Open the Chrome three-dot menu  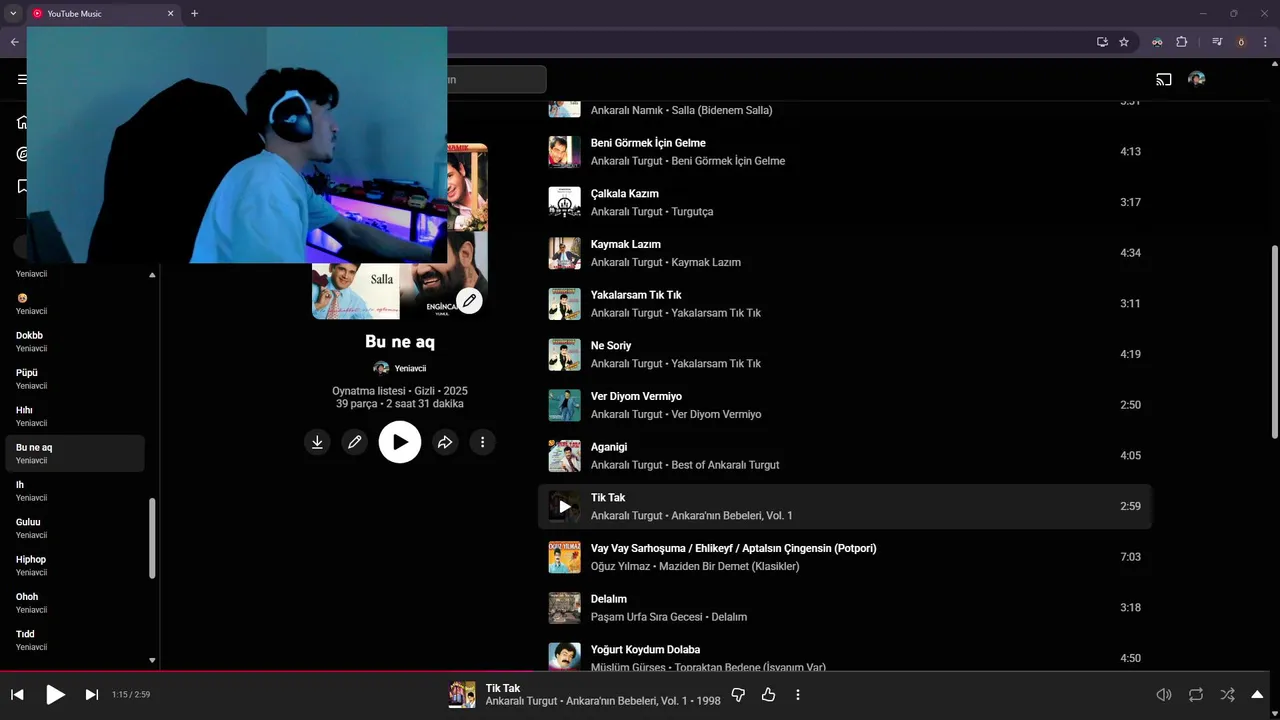click(x=1265, y=42)
